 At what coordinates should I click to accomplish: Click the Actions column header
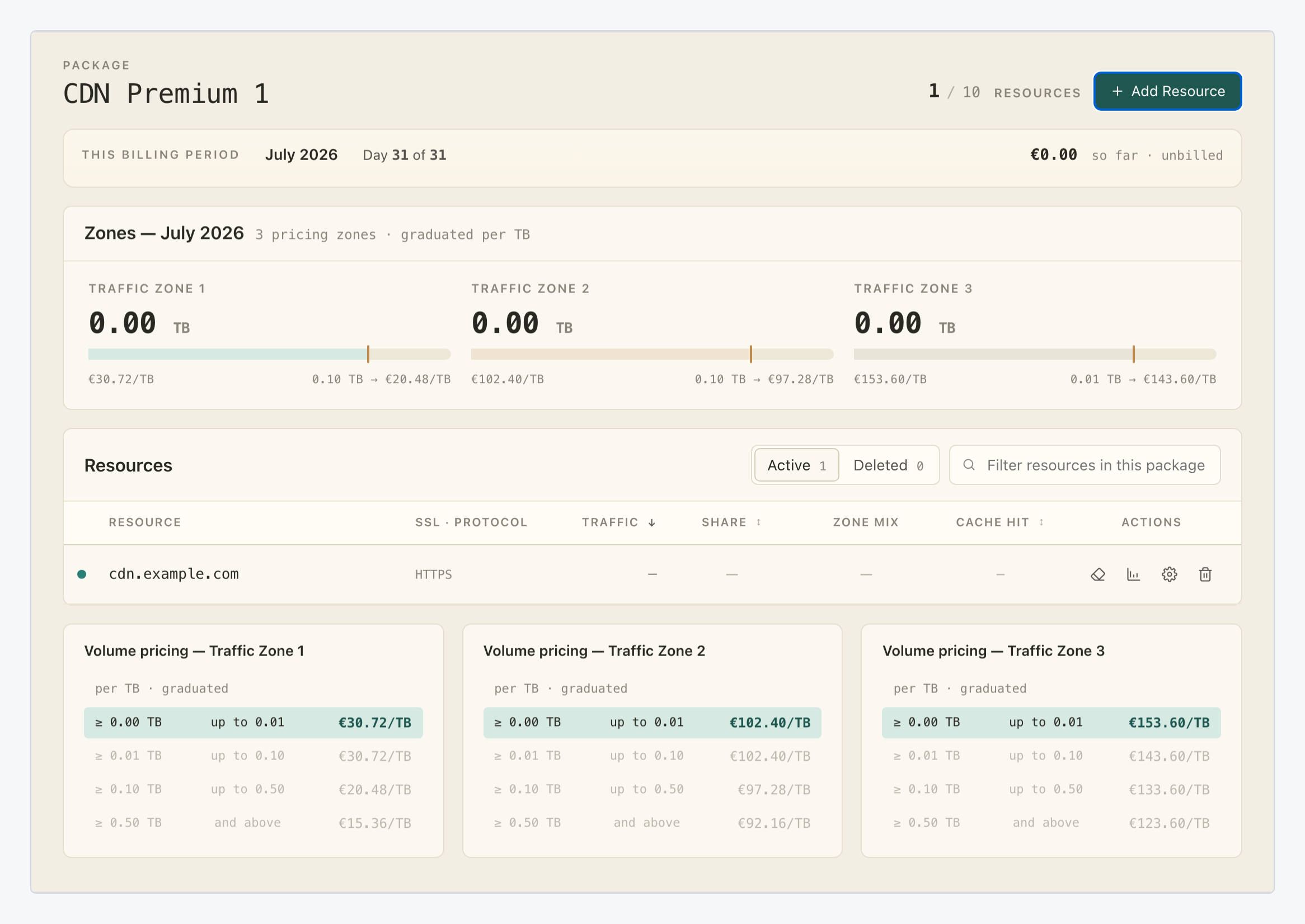[1151, 522]
